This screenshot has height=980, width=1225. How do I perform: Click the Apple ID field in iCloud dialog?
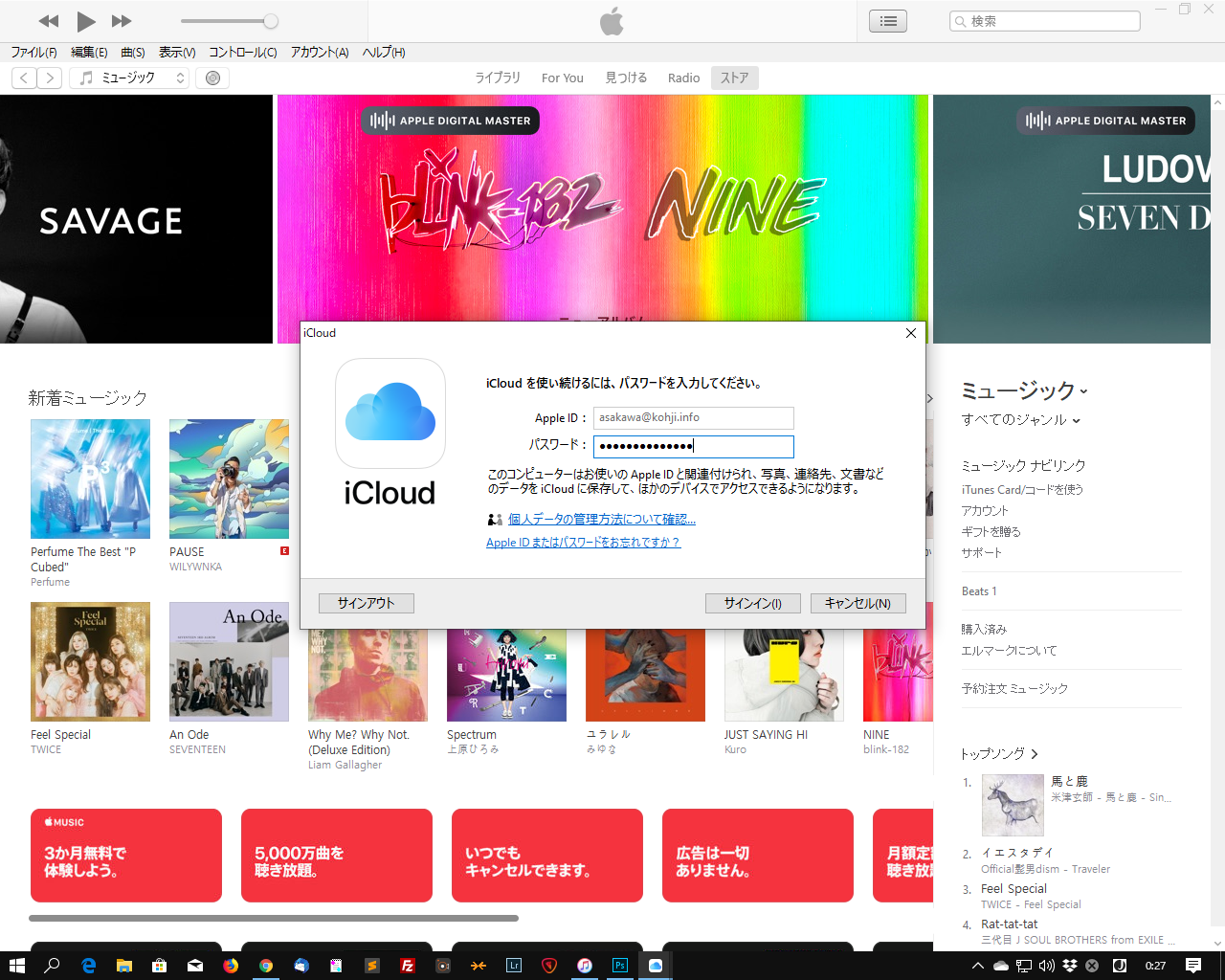[x=694, y=418]
